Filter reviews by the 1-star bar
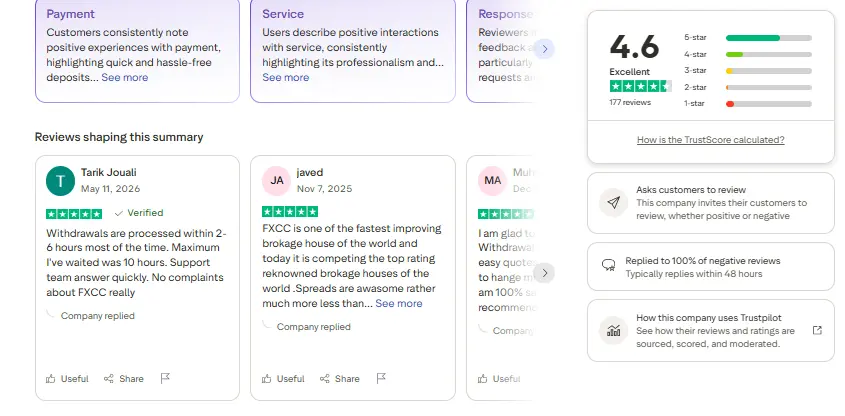Image resolution: width=845 pixels, height=416 pixels. [749, 103]
